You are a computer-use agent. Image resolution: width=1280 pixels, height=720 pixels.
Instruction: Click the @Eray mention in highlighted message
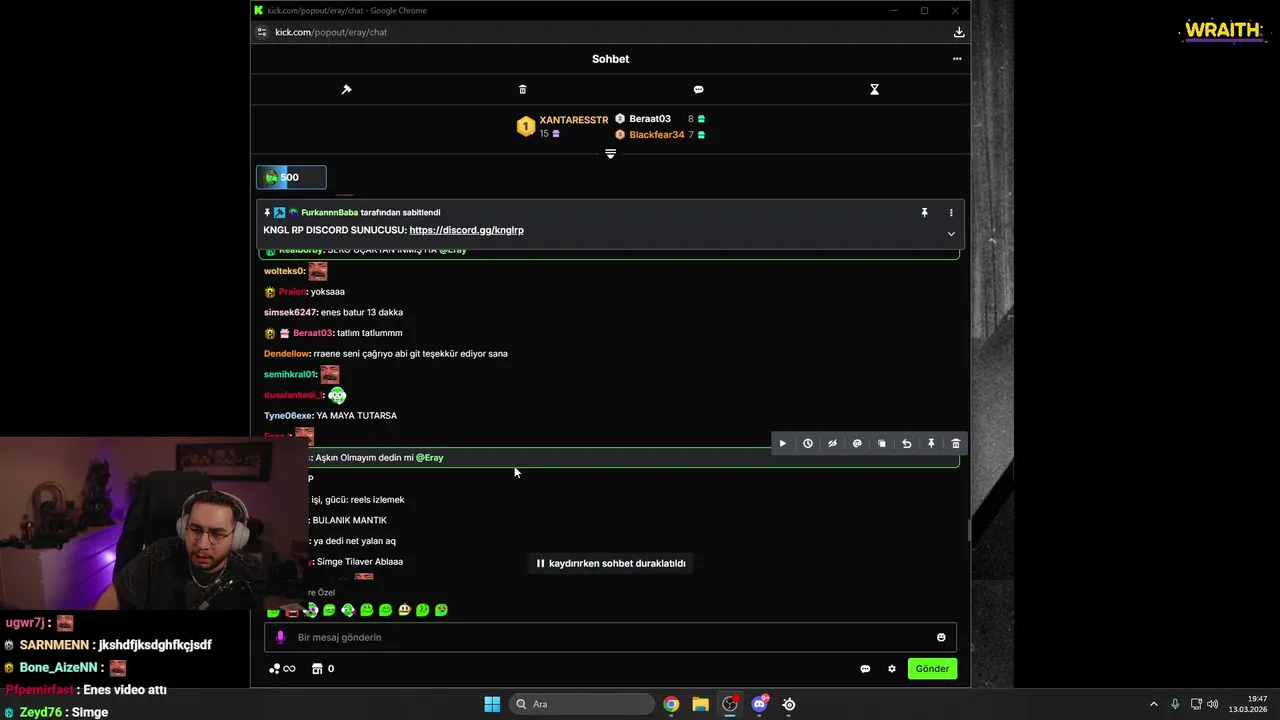[x=430, y=458]
